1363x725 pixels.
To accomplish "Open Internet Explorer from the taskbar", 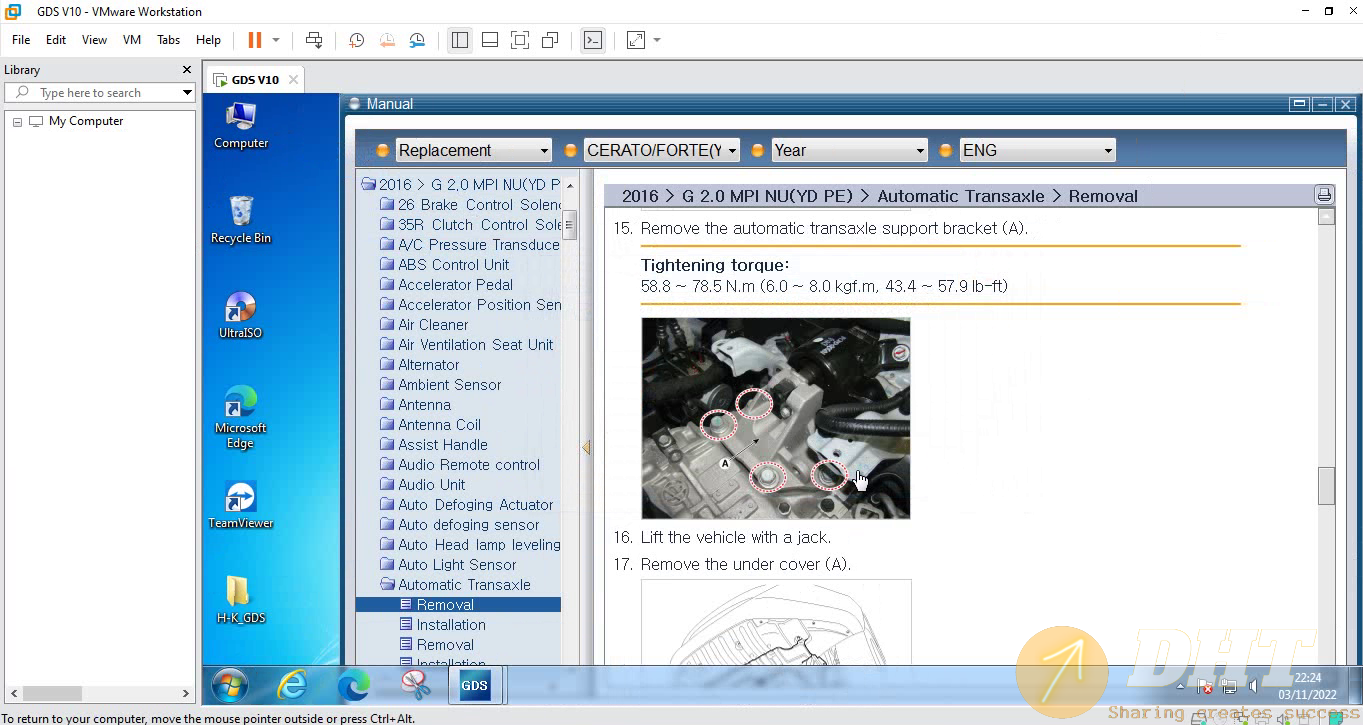I will click(292, 685).
